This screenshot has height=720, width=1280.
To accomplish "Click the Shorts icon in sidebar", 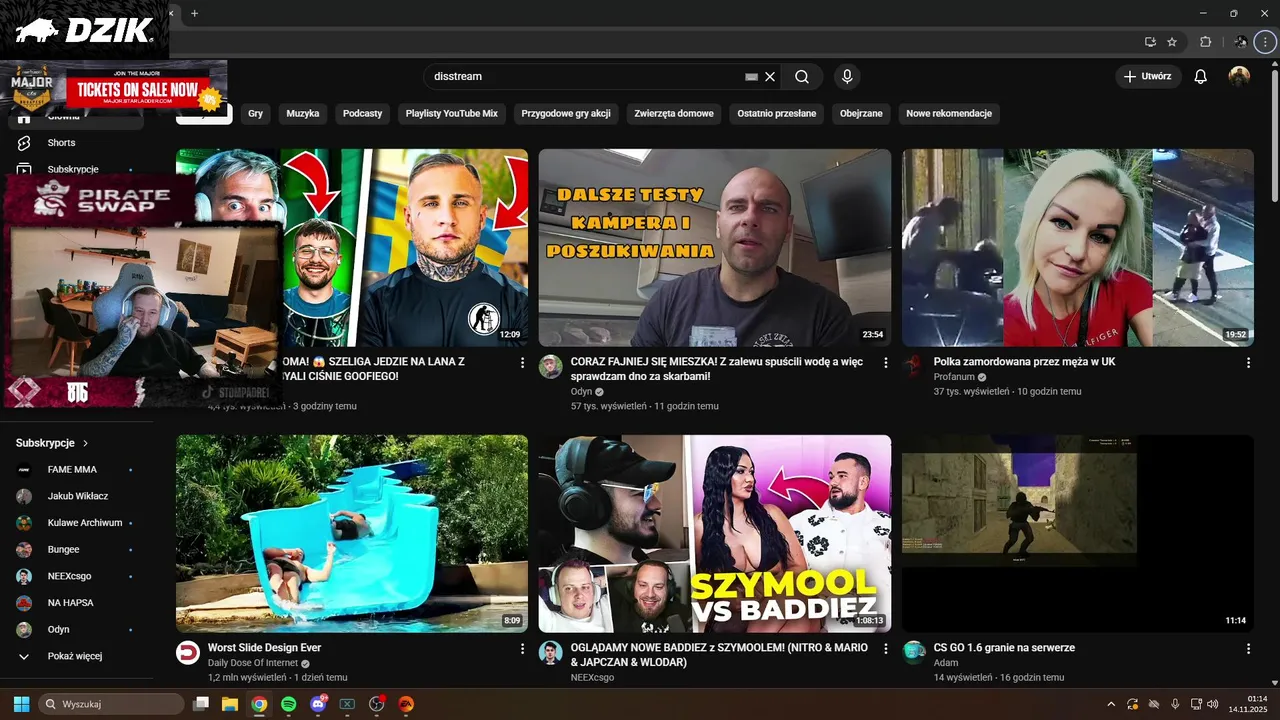I will pos(24,143).
